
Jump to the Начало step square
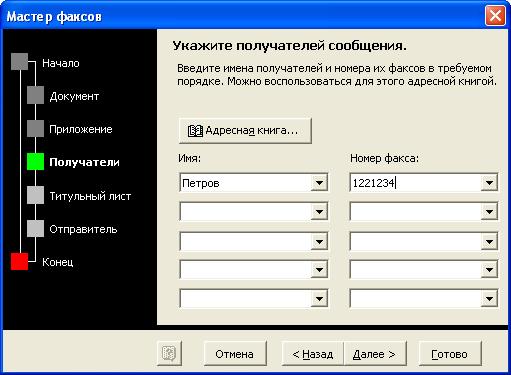coord(19,62)
